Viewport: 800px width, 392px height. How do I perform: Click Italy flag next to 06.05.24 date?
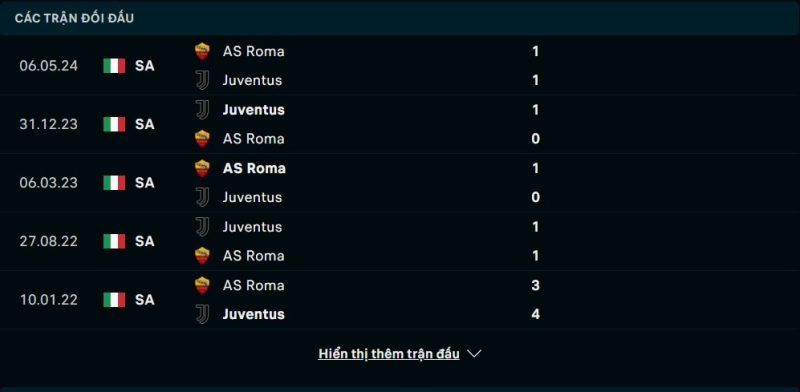(114, 66)
